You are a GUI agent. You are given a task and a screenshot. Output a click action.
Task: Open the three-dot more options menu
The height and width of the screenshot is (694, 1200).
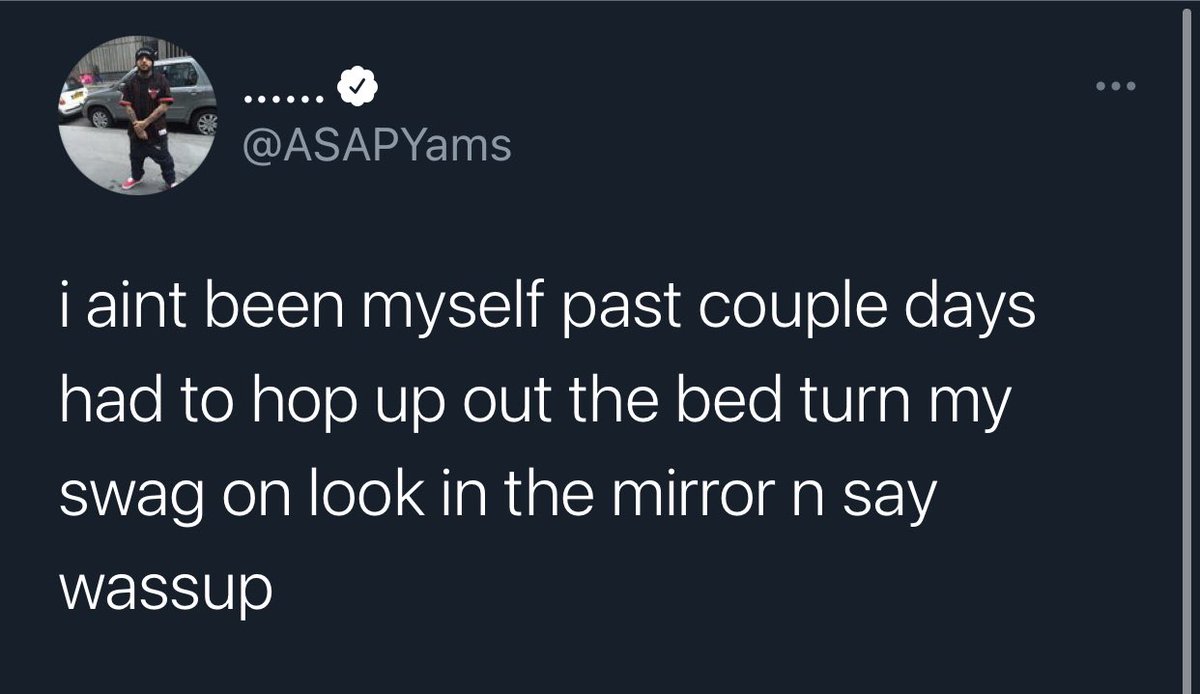tap(1116, 87)
